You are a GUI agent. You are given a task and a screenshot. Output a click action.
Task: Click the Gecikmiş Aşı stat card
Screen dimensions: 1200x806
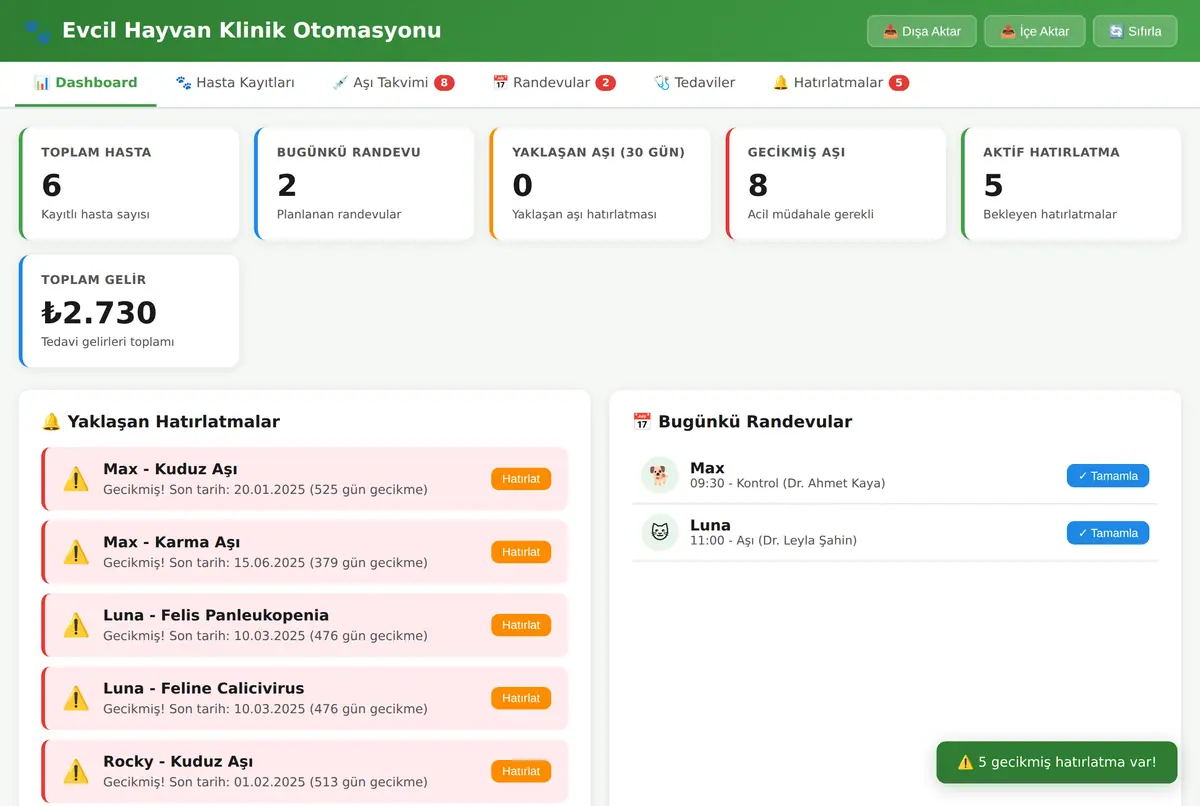click(x=836, y=184)
